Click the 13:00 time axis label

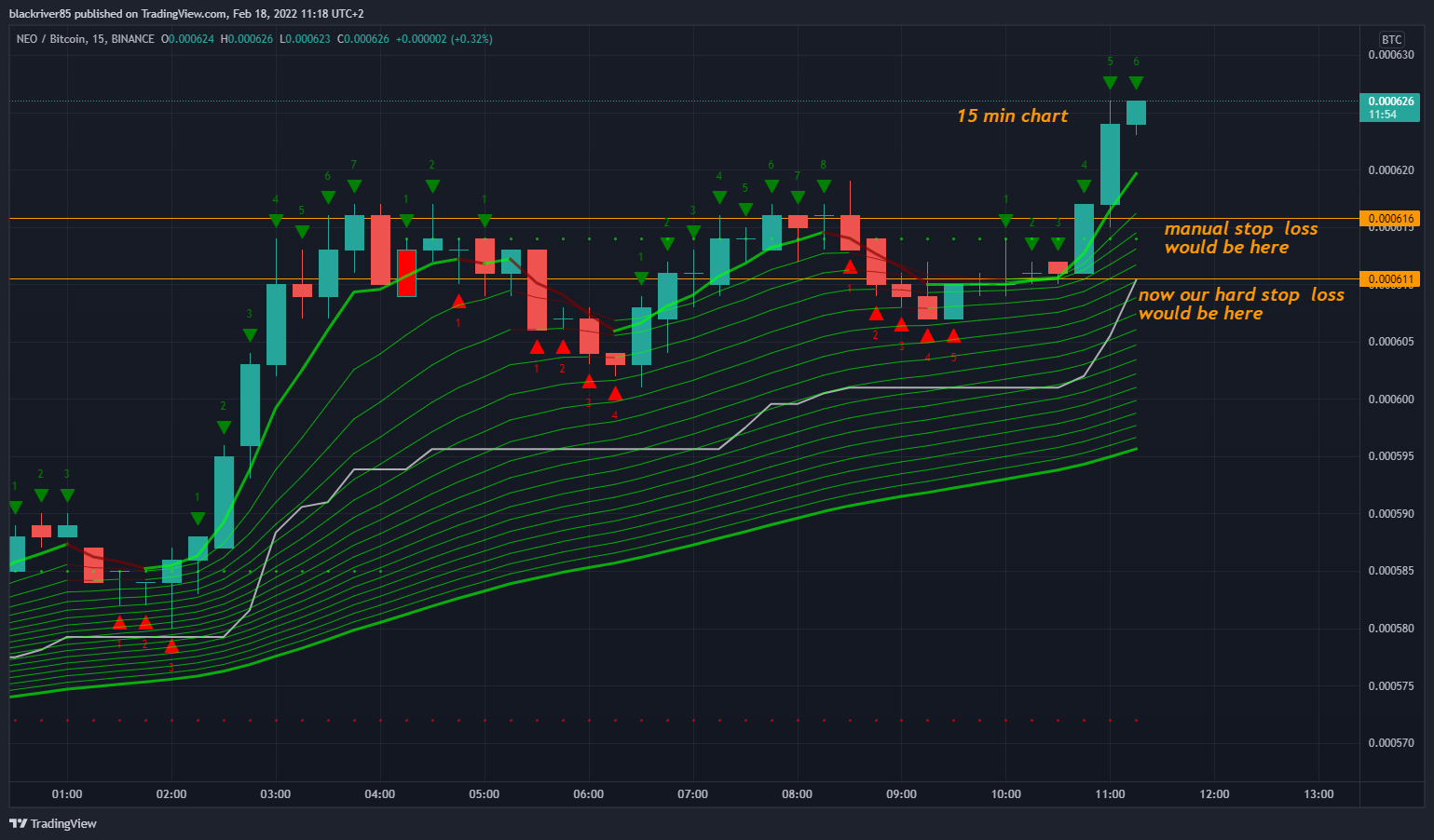coord(1319,794)
